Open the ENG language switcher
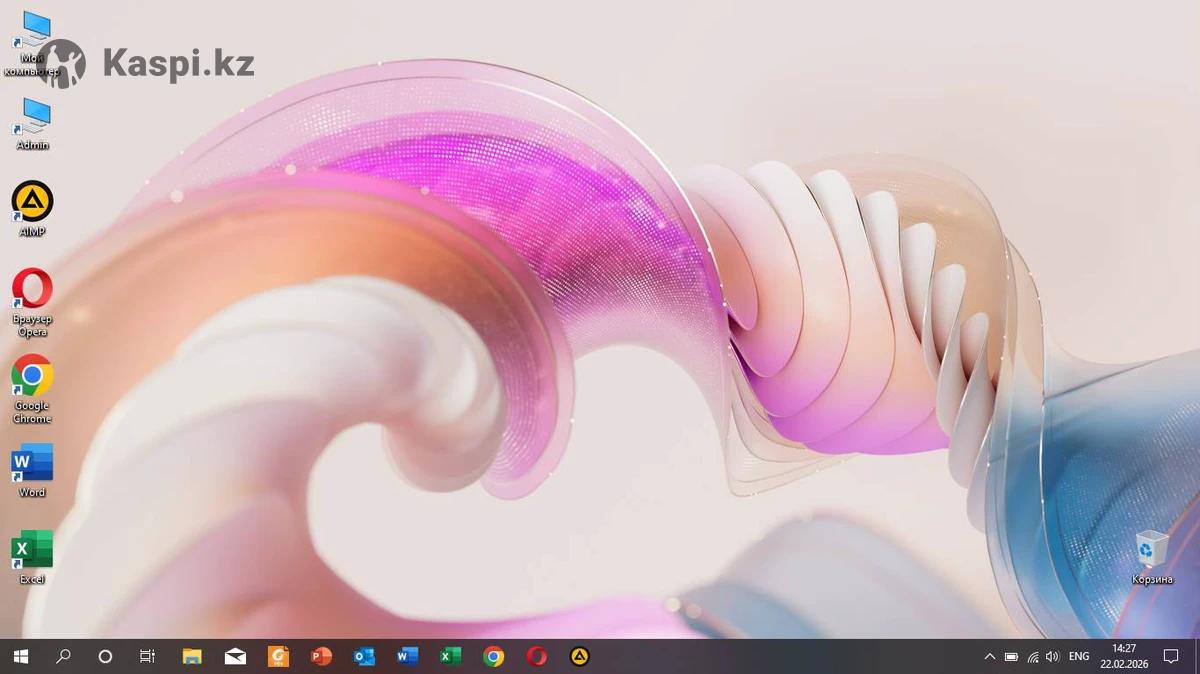 [1079, 657]
